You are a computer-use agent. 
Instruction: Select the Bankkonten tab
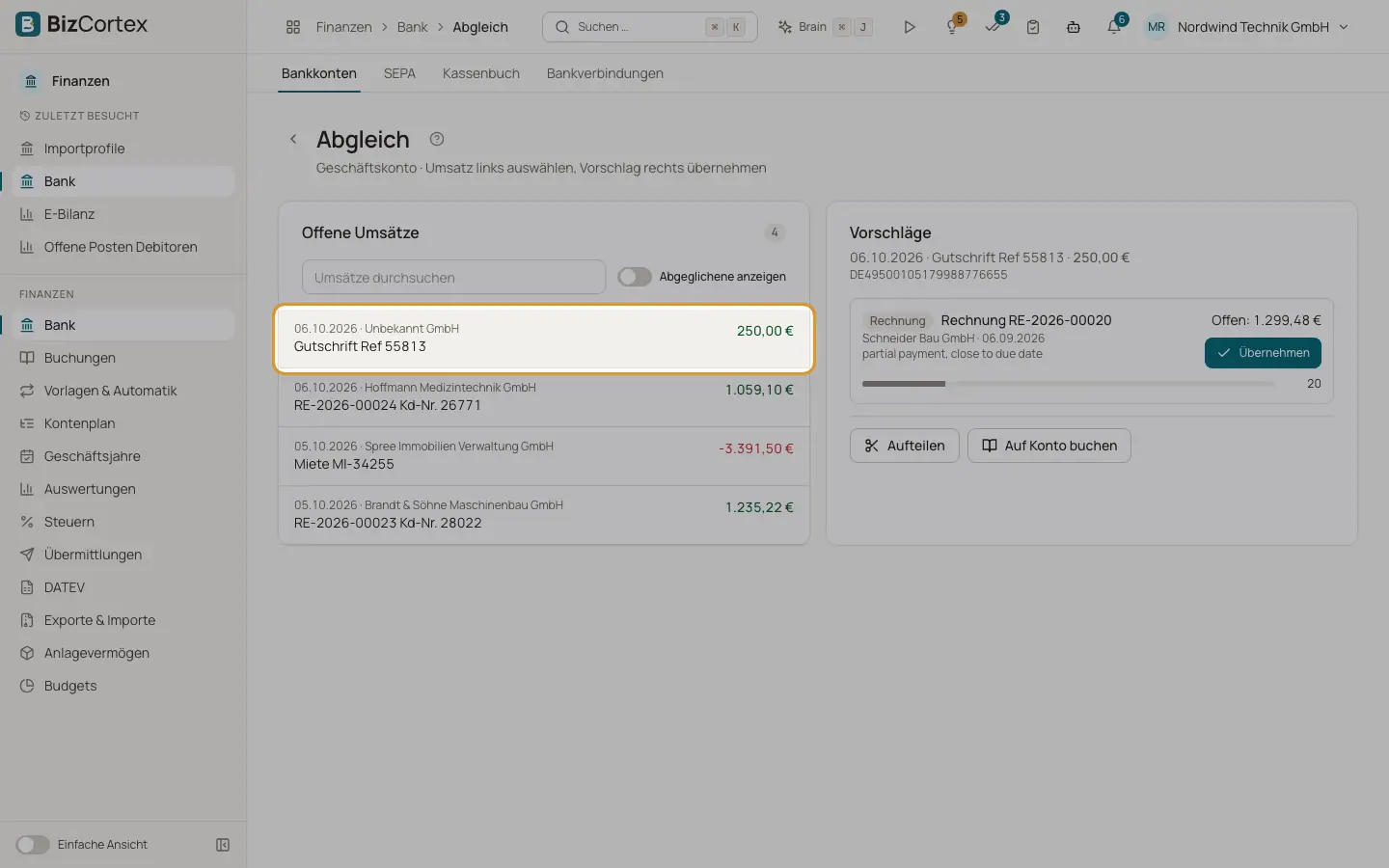point(319,73)
